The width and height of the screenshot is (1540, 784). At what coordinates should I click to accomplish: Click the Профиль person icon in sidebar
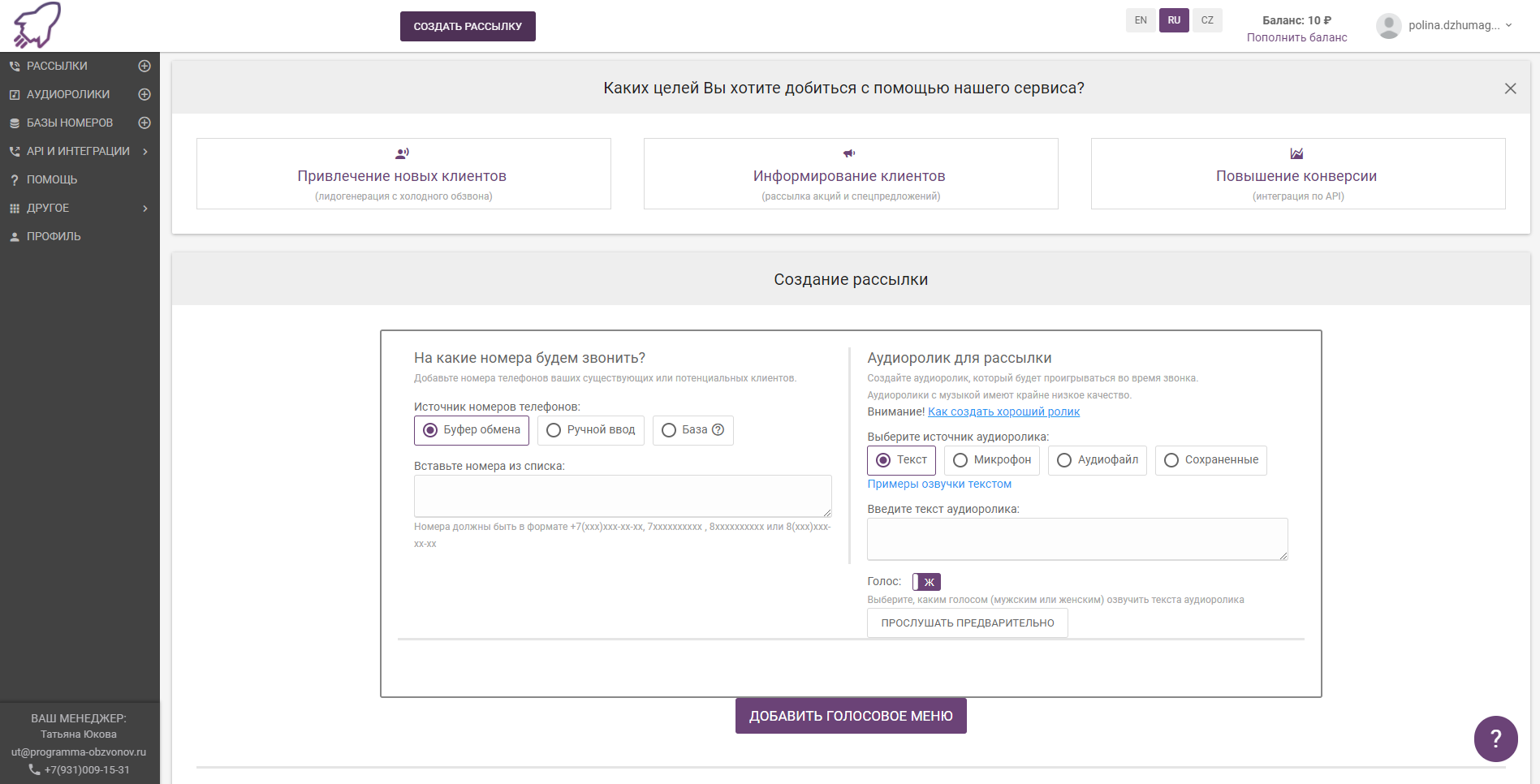[x=14, y=237]
